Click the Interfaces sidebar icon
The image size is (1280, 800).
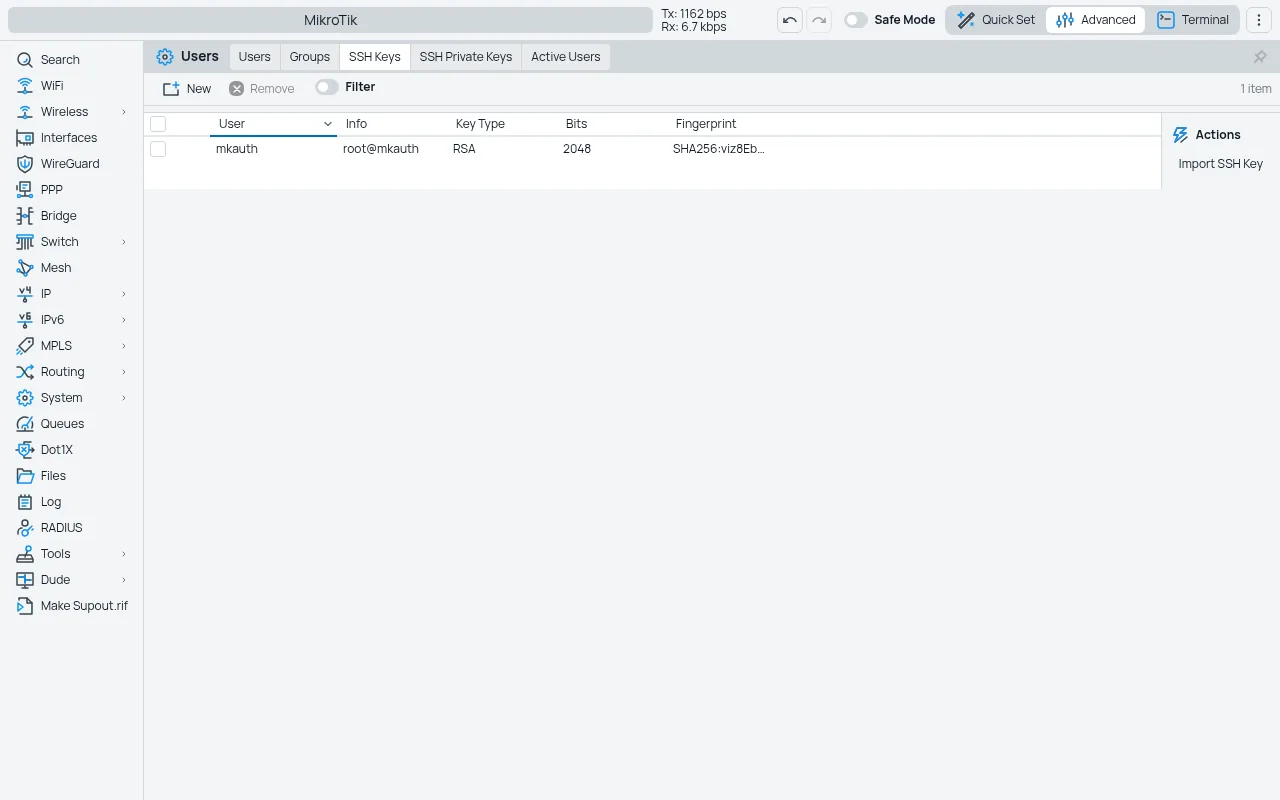tap(25, 138)
